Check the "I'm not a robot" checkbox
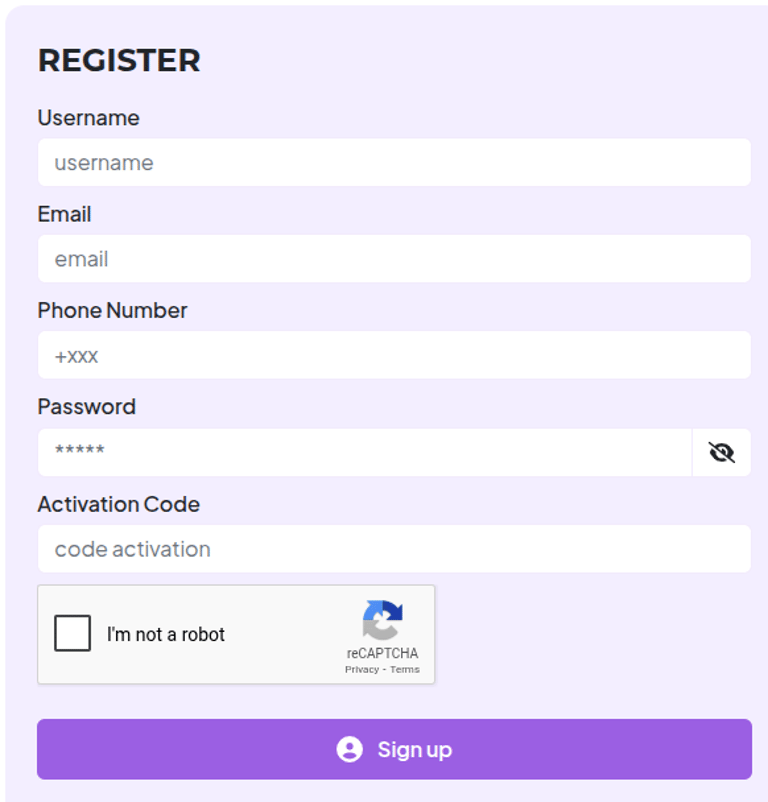 73,634
